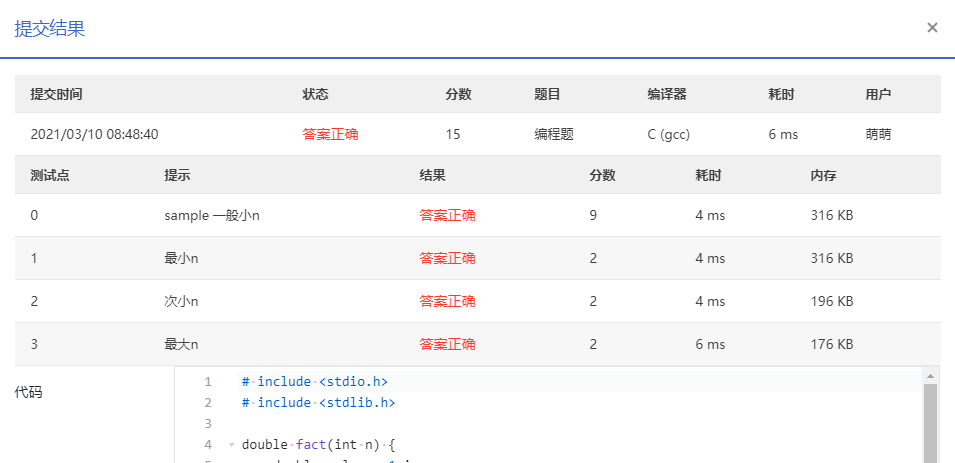This screenshot has height=463, width=955.
Task: Click line number 3 in code gutter
Action: coord(208,423)
